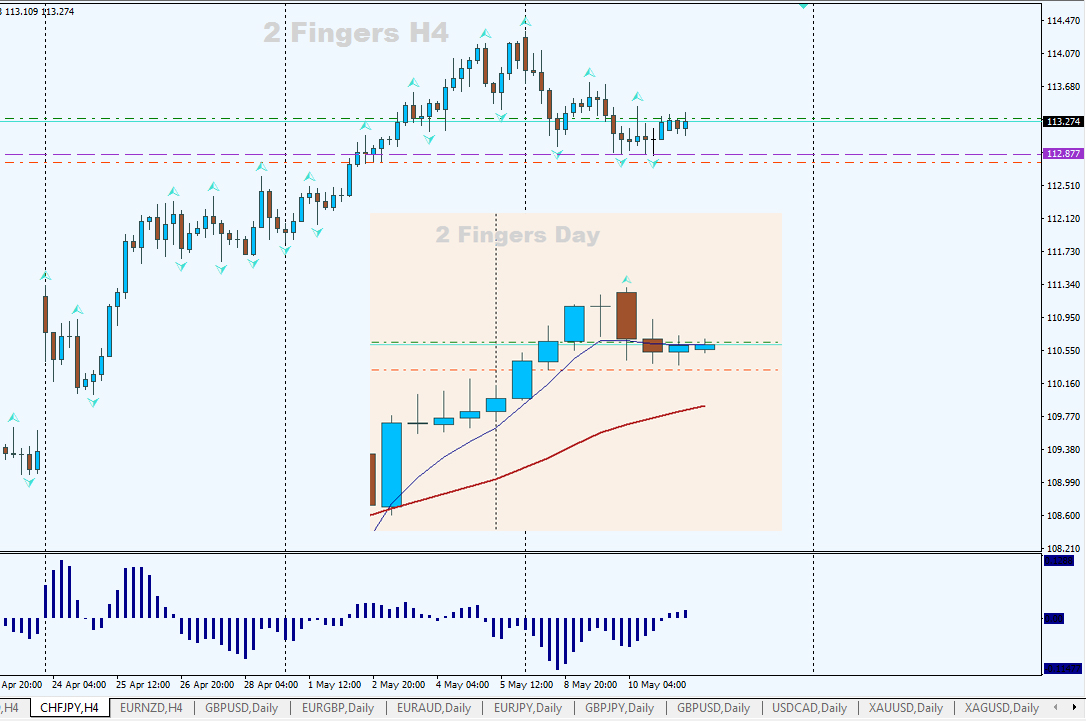Open the EURGBP,Daily chart tab

click(x=338, y=708)
